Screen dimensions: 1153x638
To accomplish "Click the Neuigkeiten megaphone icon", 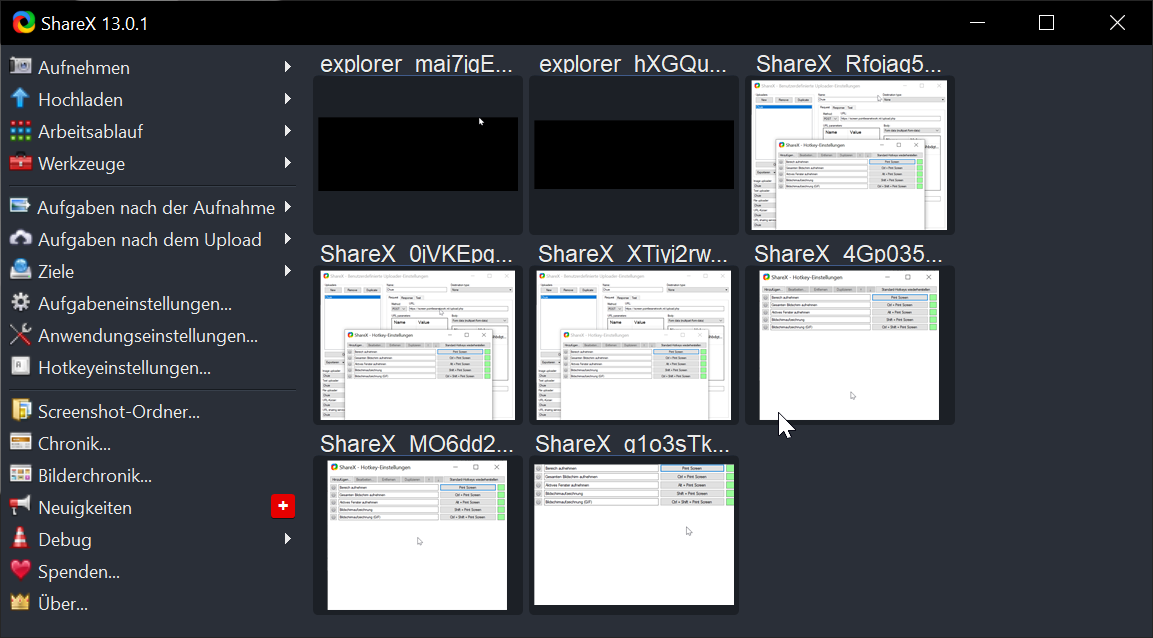I will 21,506.
